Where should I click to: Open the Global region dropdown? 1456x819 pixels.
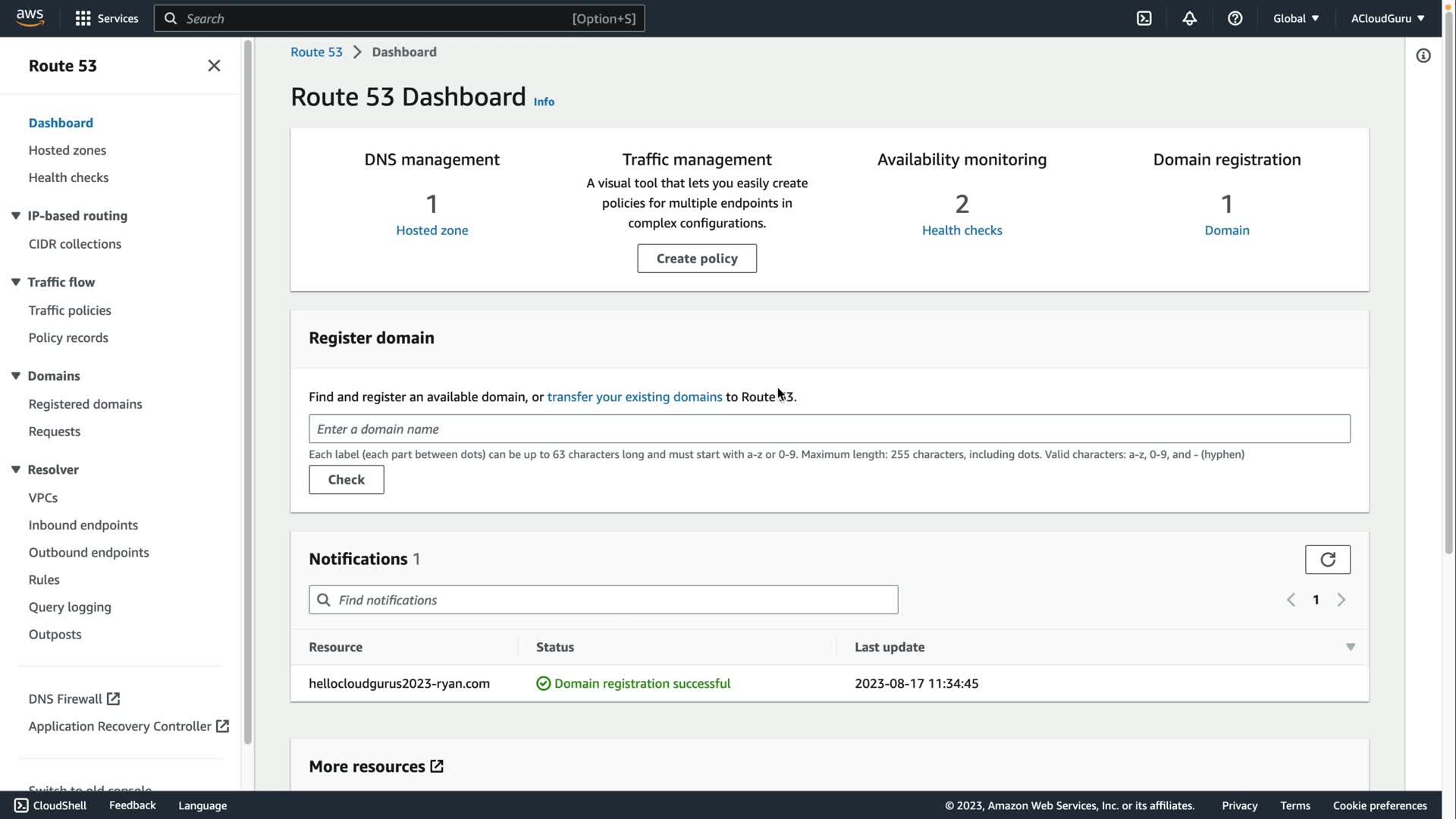[1295, 18]
